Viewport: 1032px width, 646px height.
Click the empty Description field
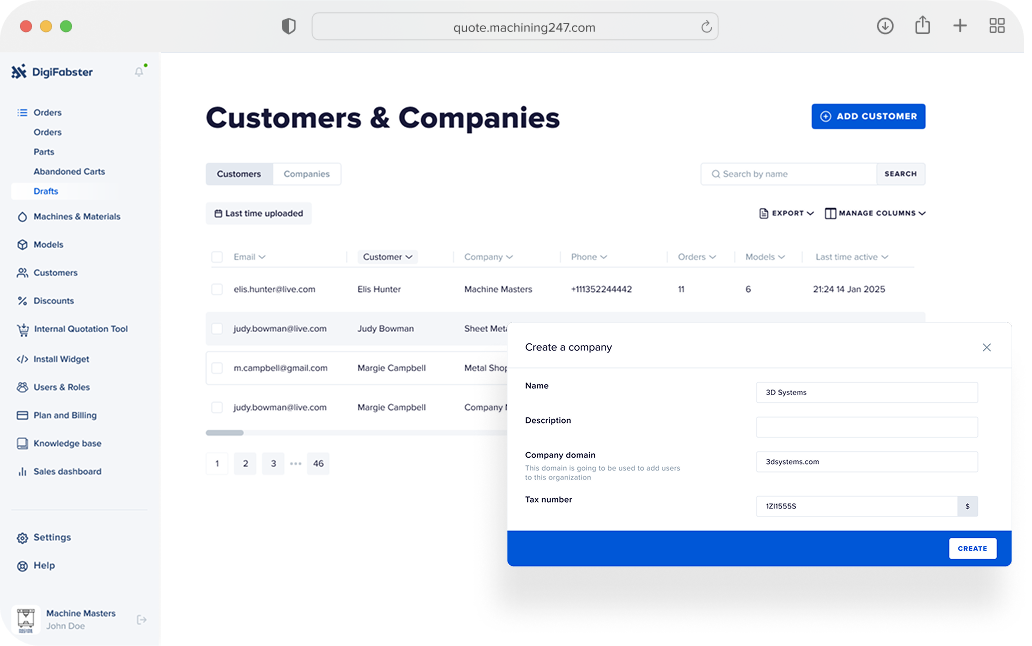pos(867,428)
